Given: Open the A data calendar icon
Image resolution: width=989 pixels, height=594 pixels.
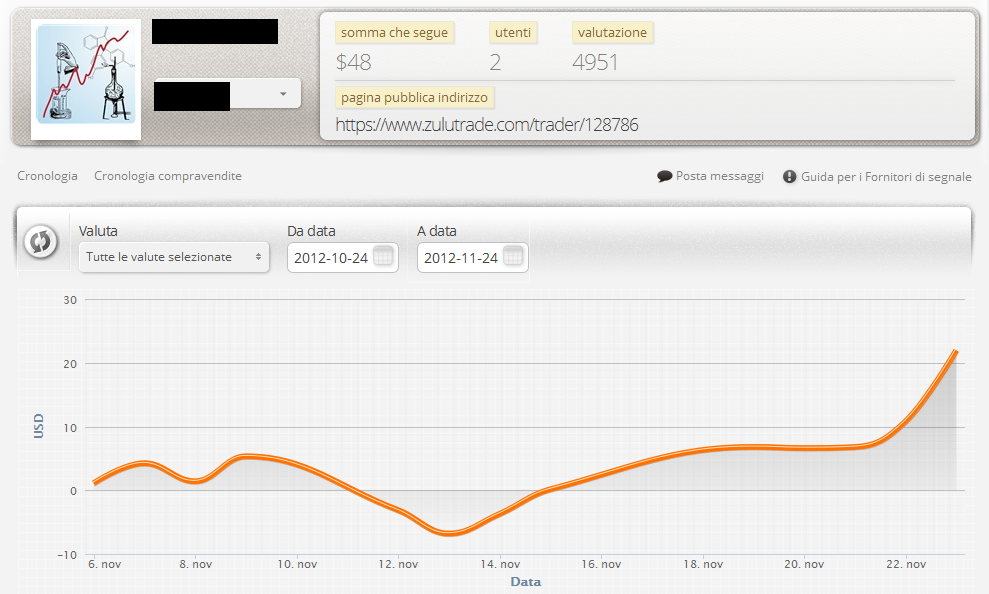Looking at the screenshot, I should (x=513, y=257).
